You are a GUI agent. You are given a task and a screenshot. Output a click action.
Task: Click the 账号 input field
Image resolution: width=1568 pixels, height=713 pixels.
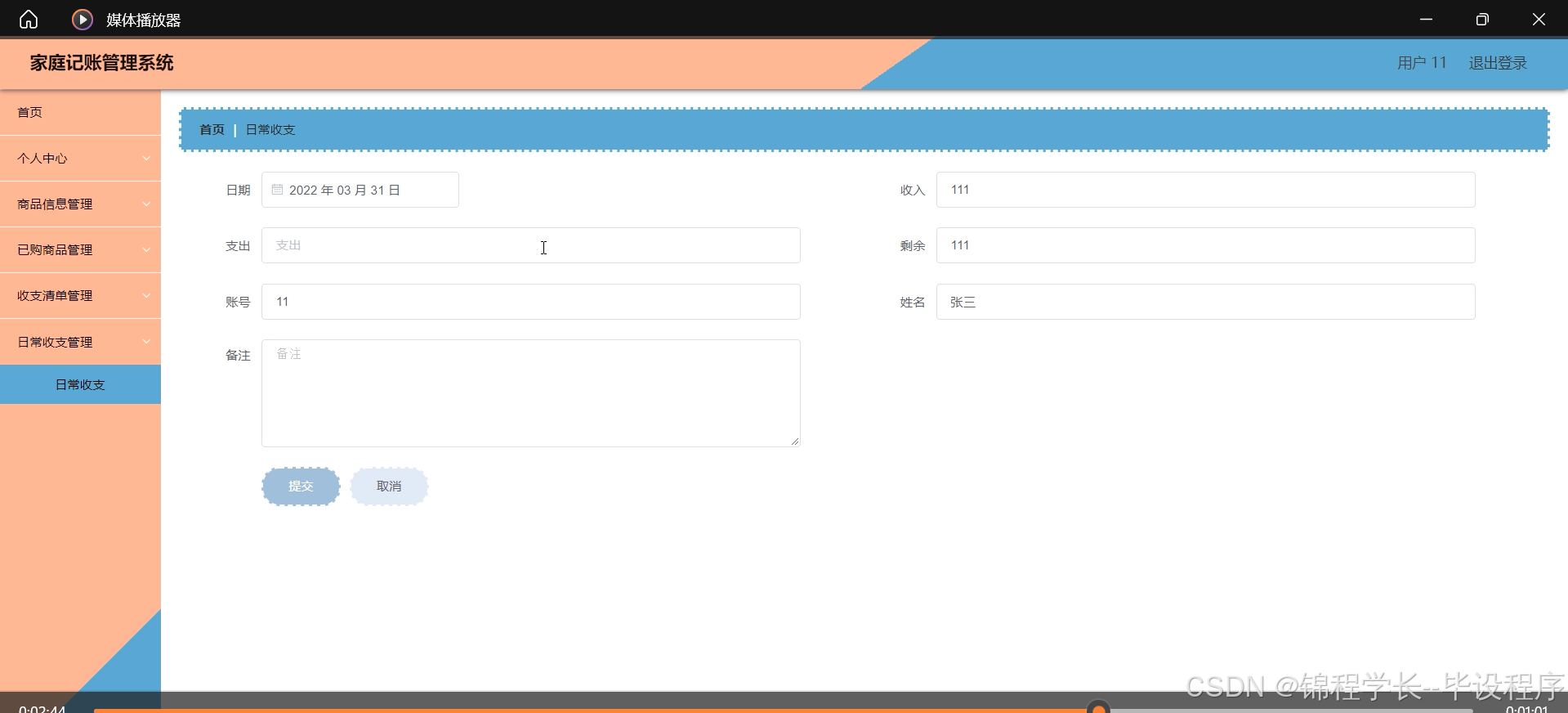(x=530, y=302)
